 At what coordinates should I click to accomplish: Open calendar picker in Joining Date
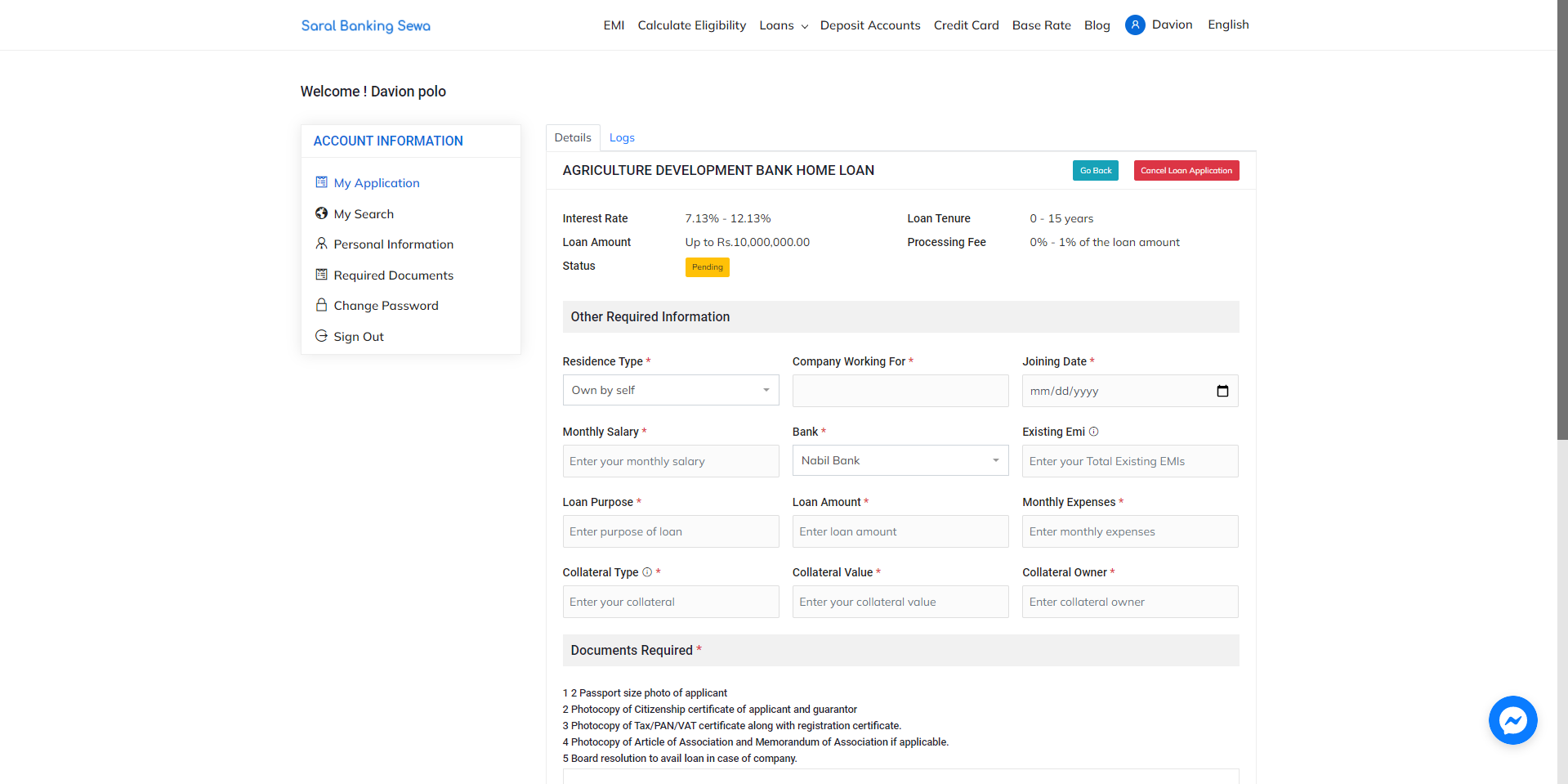coord(1222,391)
